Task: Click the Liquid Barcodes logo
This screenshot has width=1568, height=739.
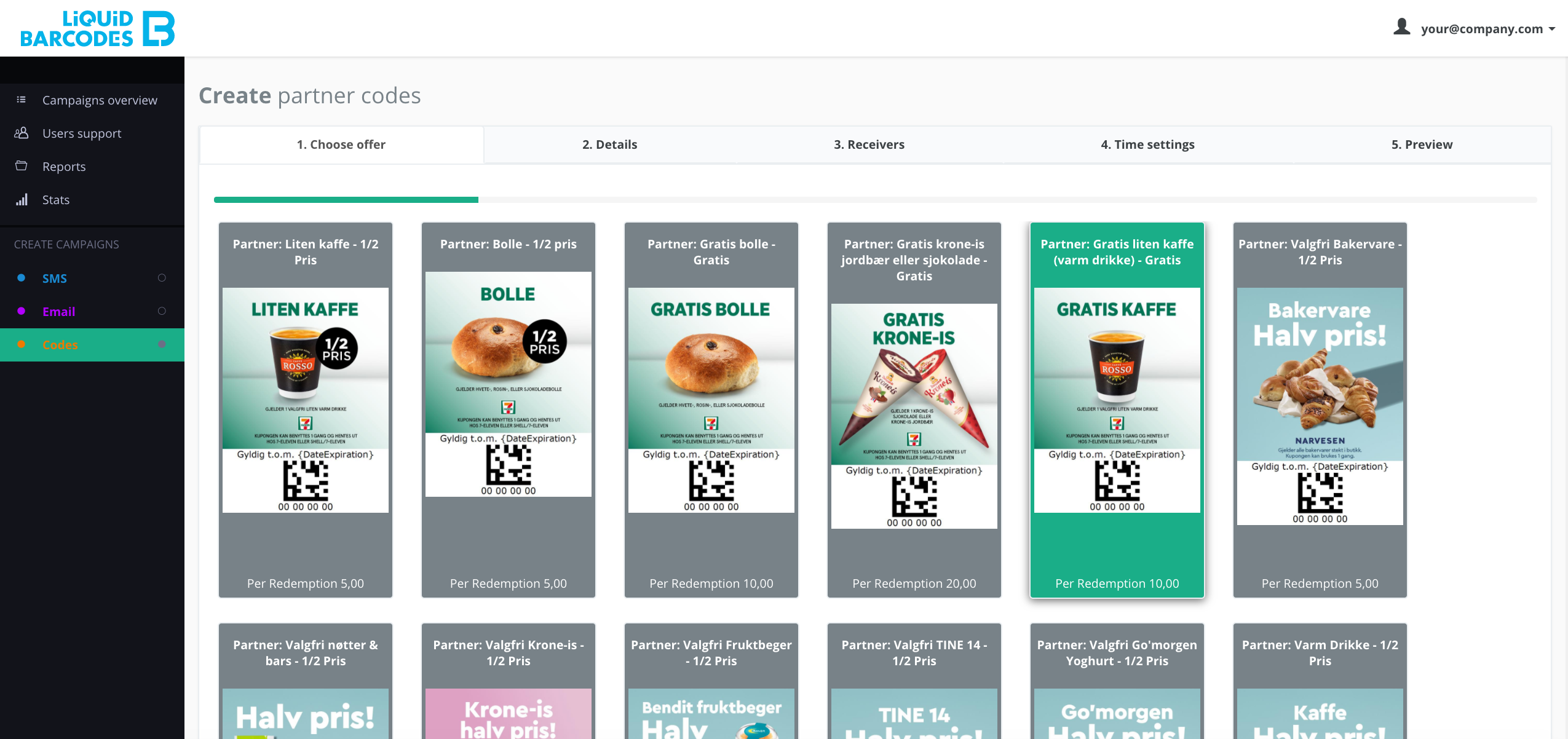Action: pos(97,28)
